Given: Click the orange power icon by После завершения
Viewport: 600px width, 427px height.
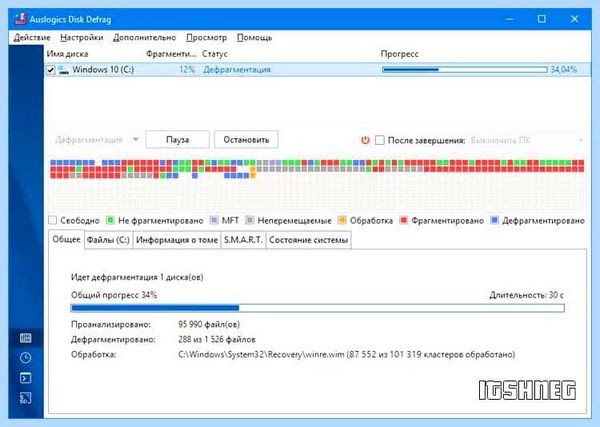Looking at the screenshot, I should 365,140.
